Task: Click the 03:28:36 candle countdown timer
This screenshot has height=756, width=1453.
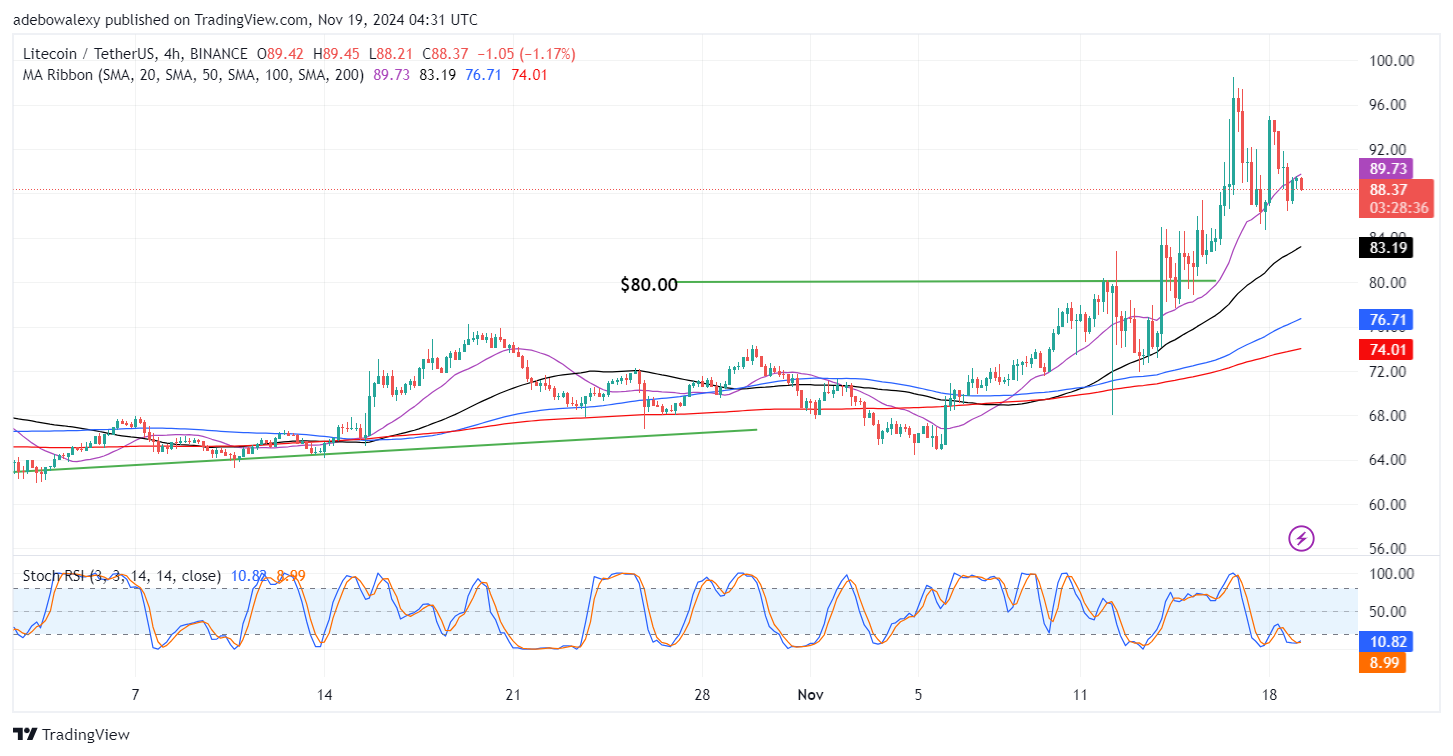Action: (x=1396, y=208)
